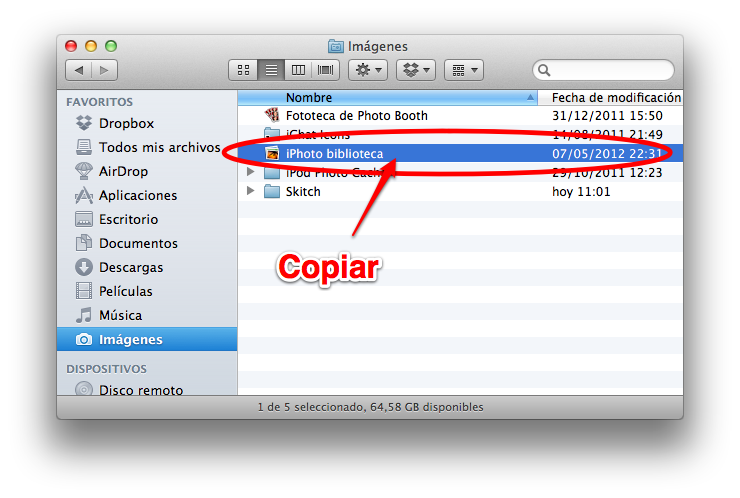Click the iPod Photo Cache folder icon
Viewport: 740px width, 498px height.
[x=272, y=172]
